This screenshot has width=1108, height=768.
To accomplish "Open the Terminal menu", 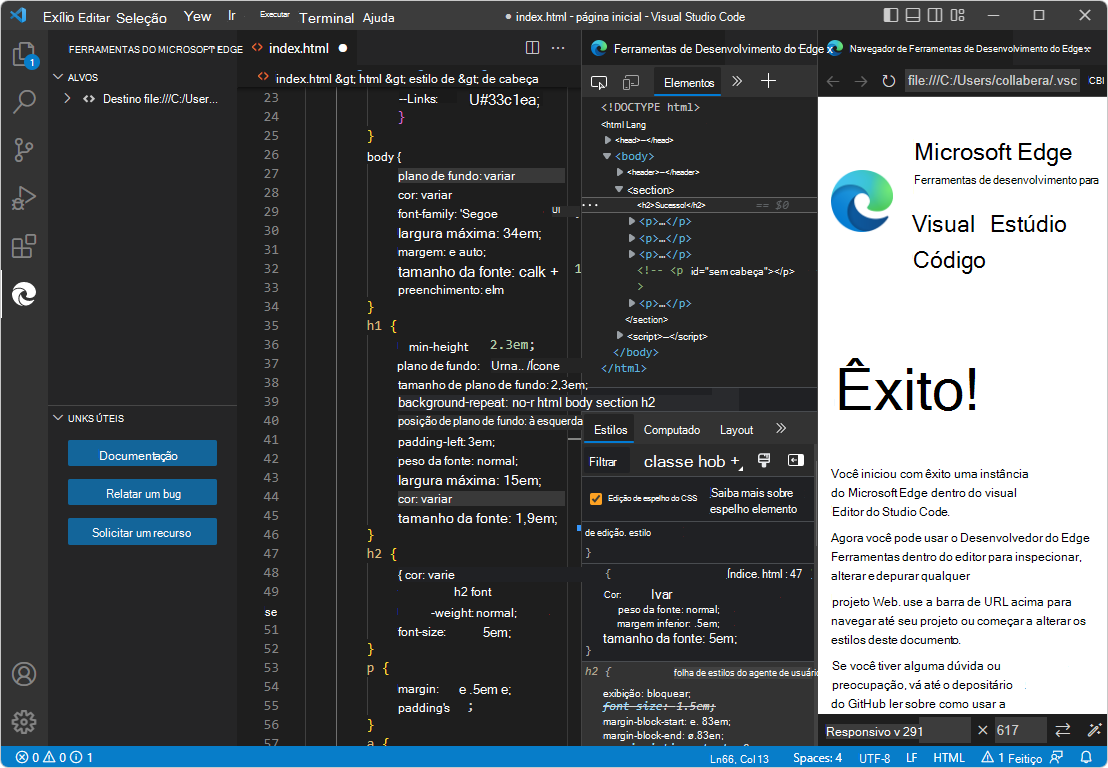I will pos(326,17).
